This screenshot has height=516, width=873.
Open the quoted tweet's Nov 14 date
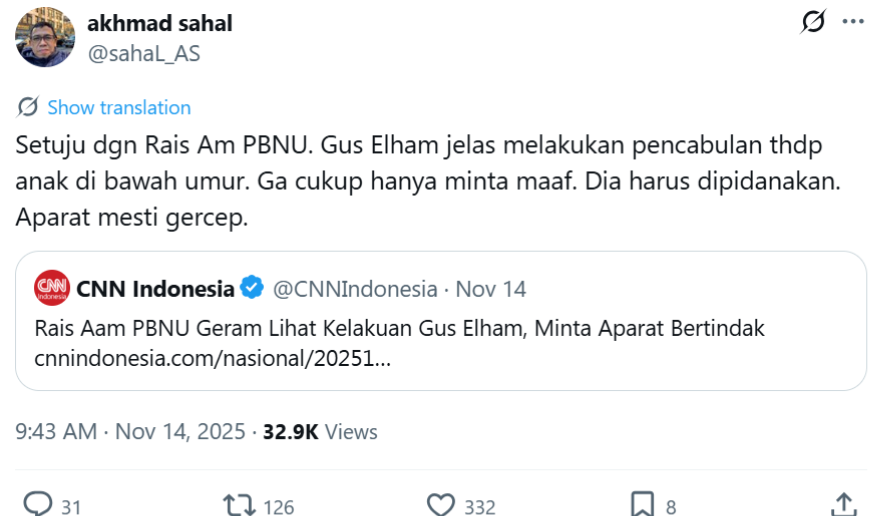[491, 289]
